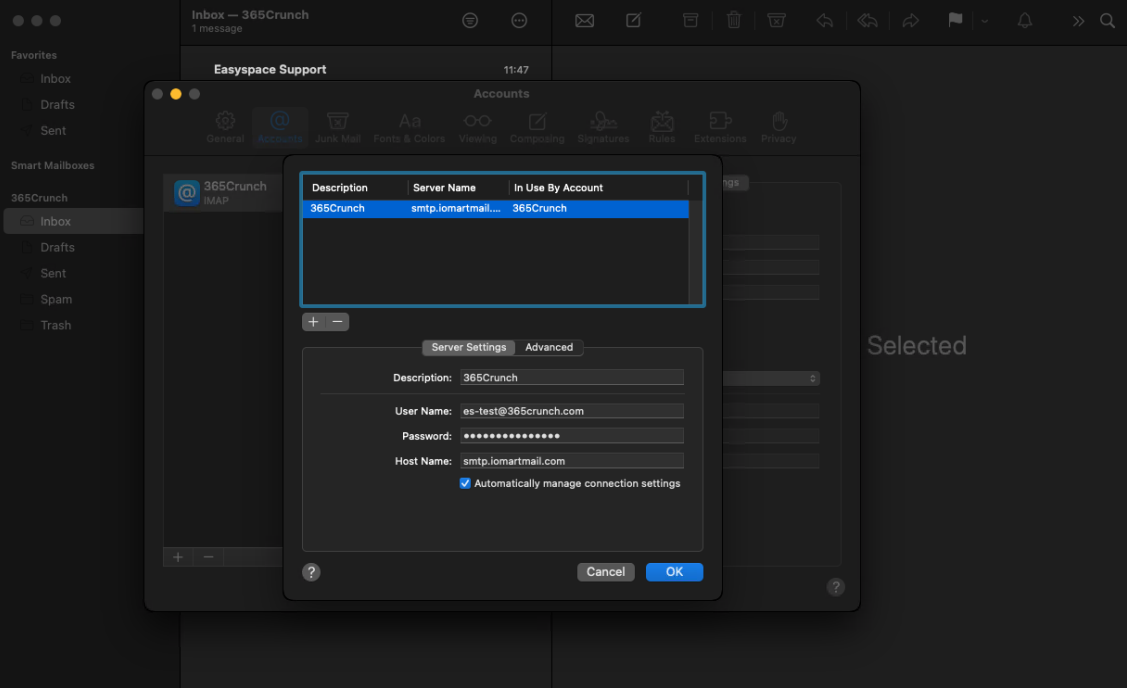
Task: Open the 365Crunch Sent mailbox
Action: point(53,273)
